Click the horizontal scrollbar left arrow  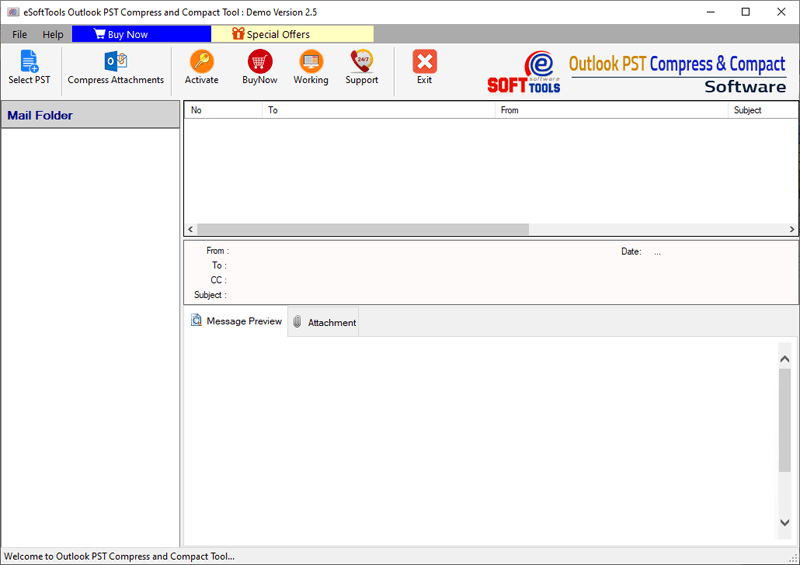tap(191, 229)
